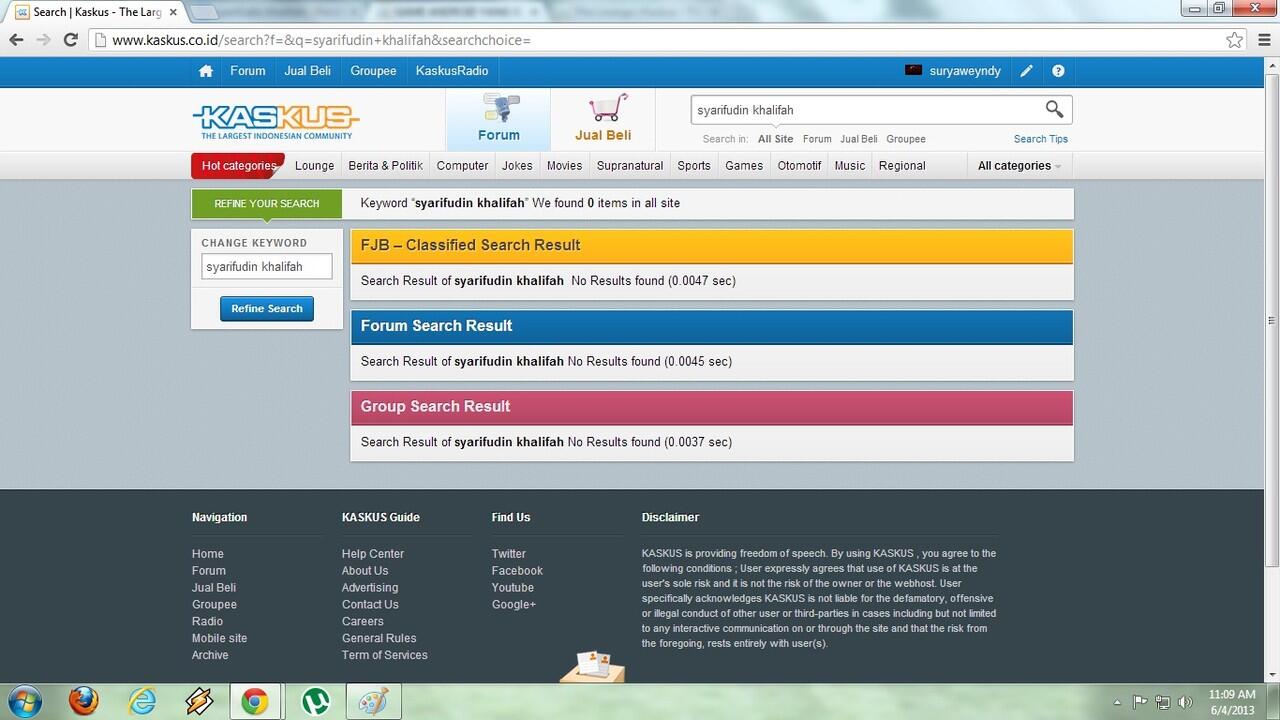The width and height of the screenshot is (1280, 720).
Task: Open Help Center footer link
Action: coord(373,554)
